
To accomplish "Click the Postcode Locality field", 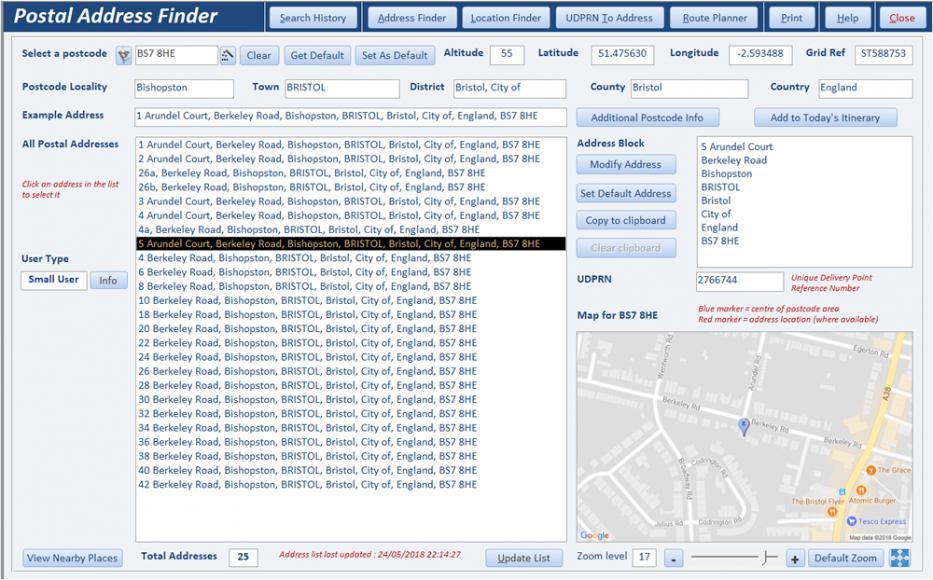I will click(184, 88).
